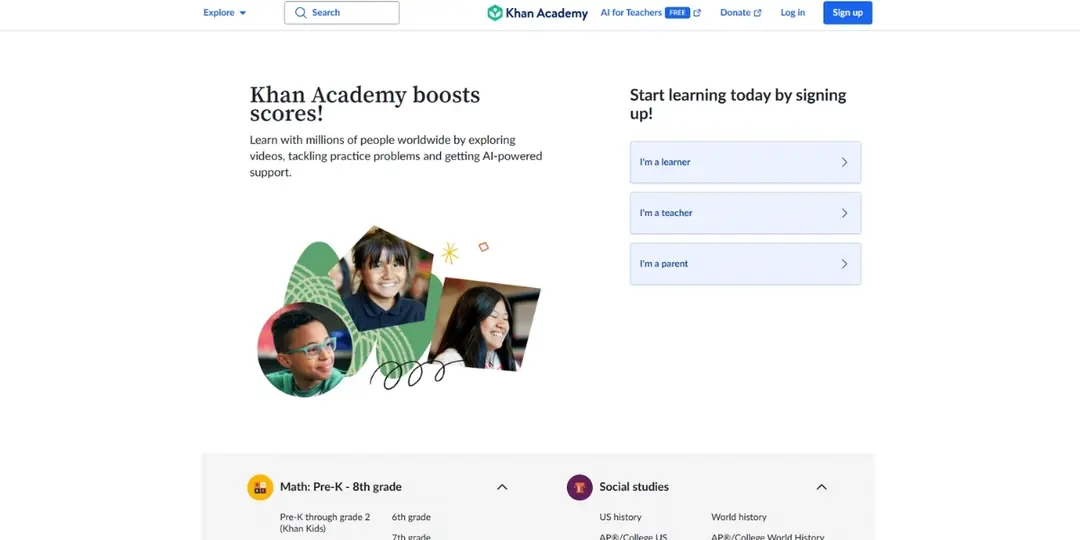This screenshot has height=540, width=1080.
Task: Click the Log in link
Action: (x=793, y=12)
